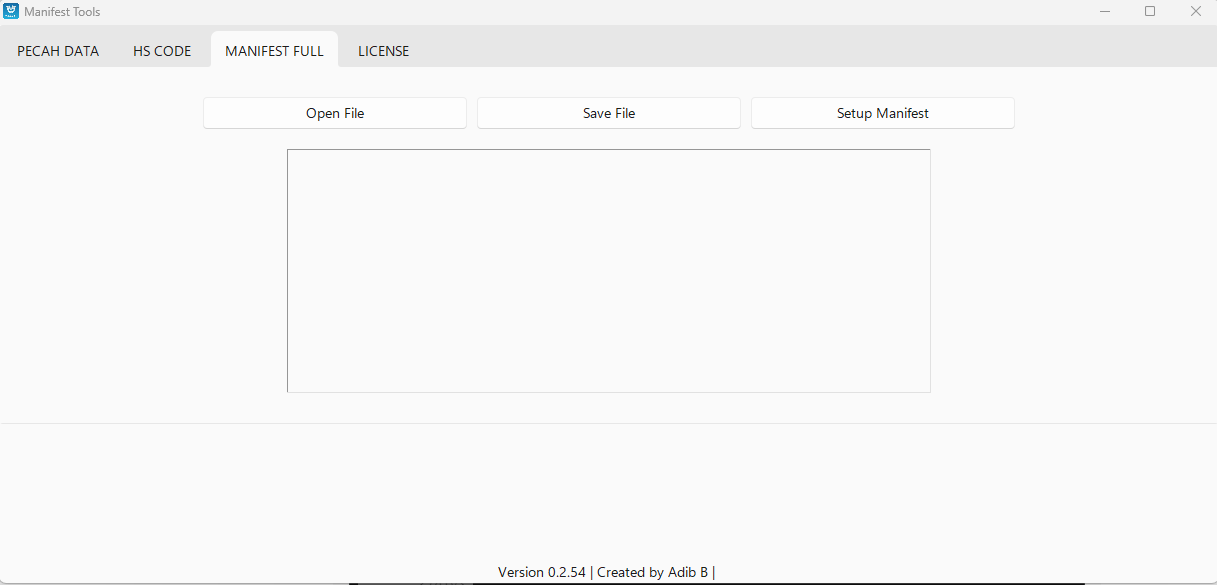
Task: Launch Setup Manifest
Action: coord(882,113)
